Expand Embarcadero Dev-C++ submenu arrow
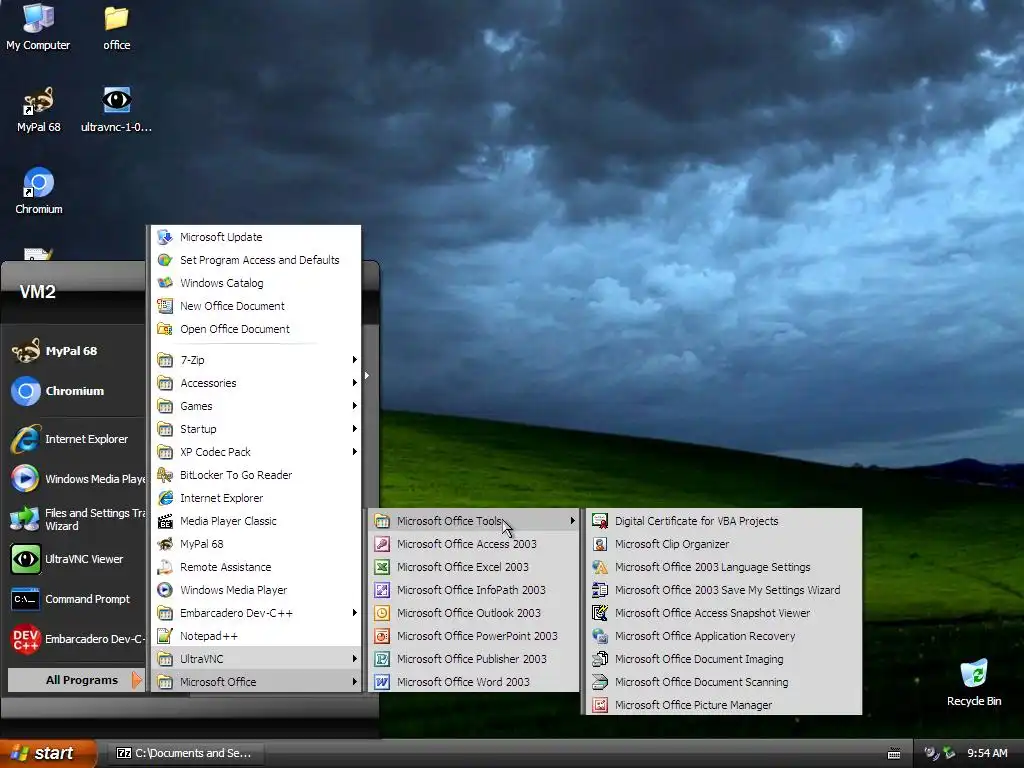 355,613
